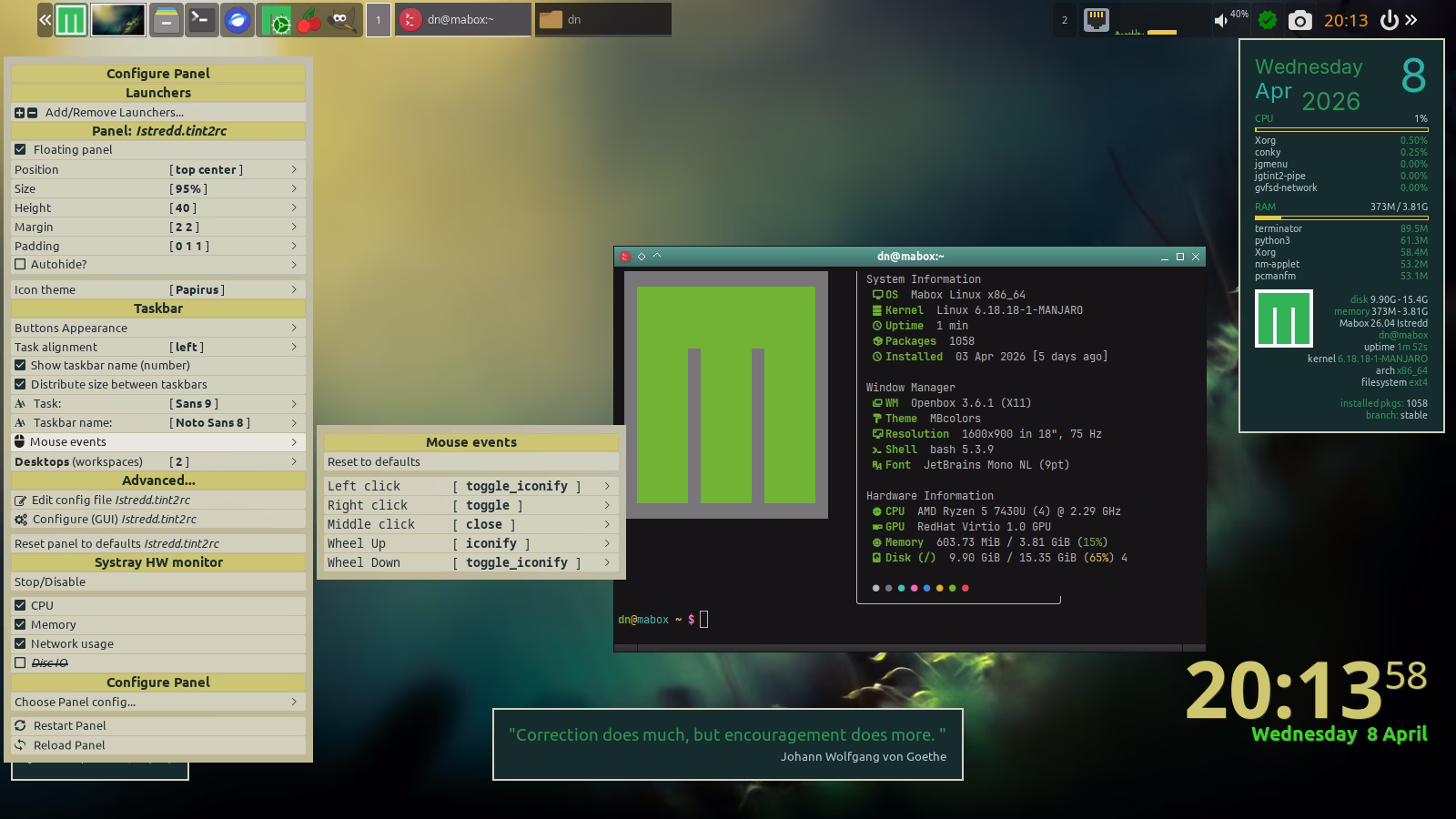Disable the Floating panel checkbox

pyautogui.click(x=20, y=149)
